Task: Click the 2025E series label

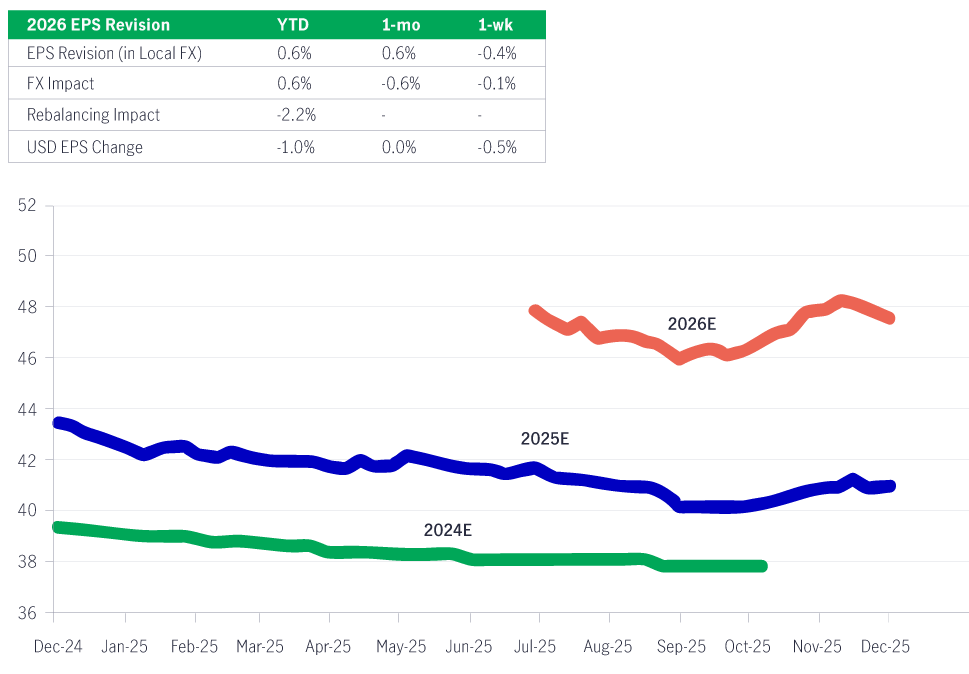Action: coord(545,439)
